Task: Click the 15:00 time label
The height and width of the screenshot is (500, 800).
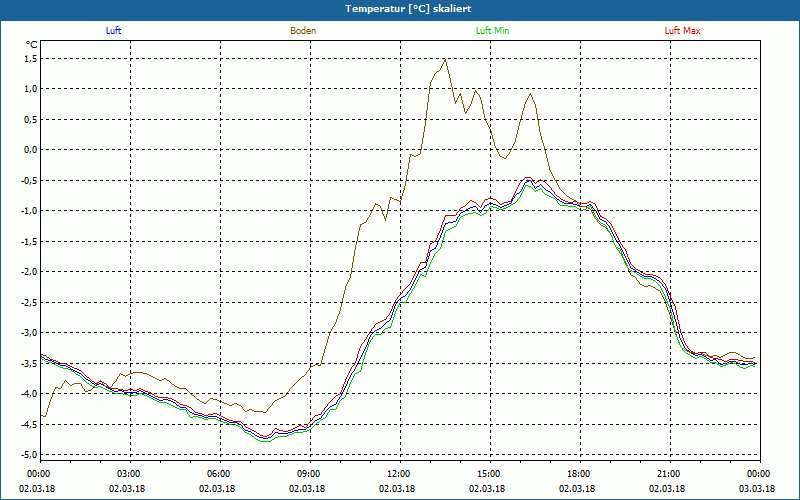Action: [x=488, y=474]
